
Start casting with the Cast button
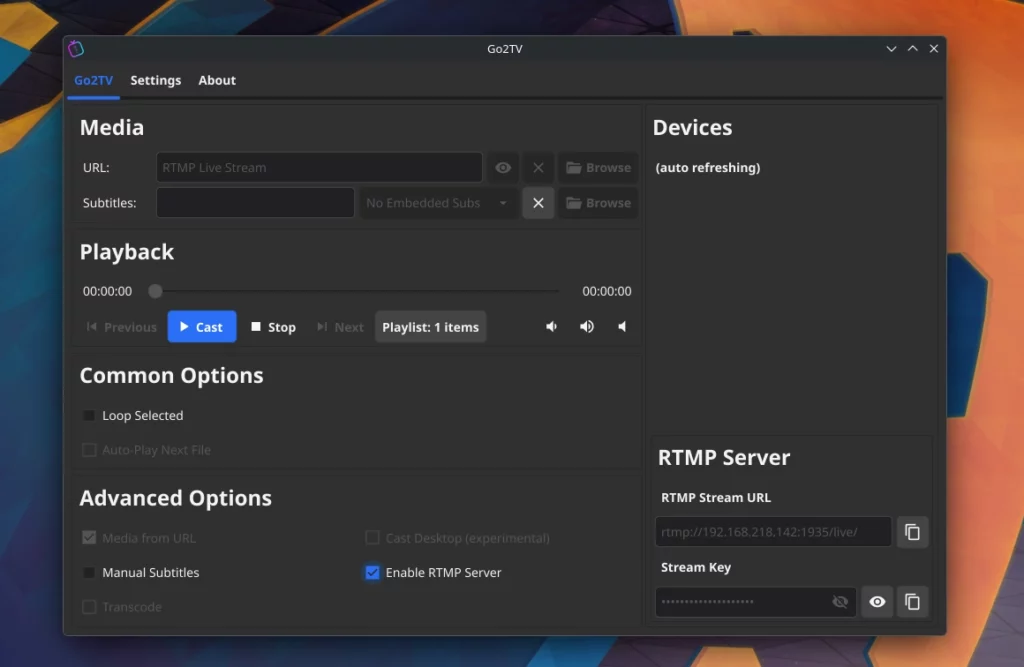(x=202, y=327)
